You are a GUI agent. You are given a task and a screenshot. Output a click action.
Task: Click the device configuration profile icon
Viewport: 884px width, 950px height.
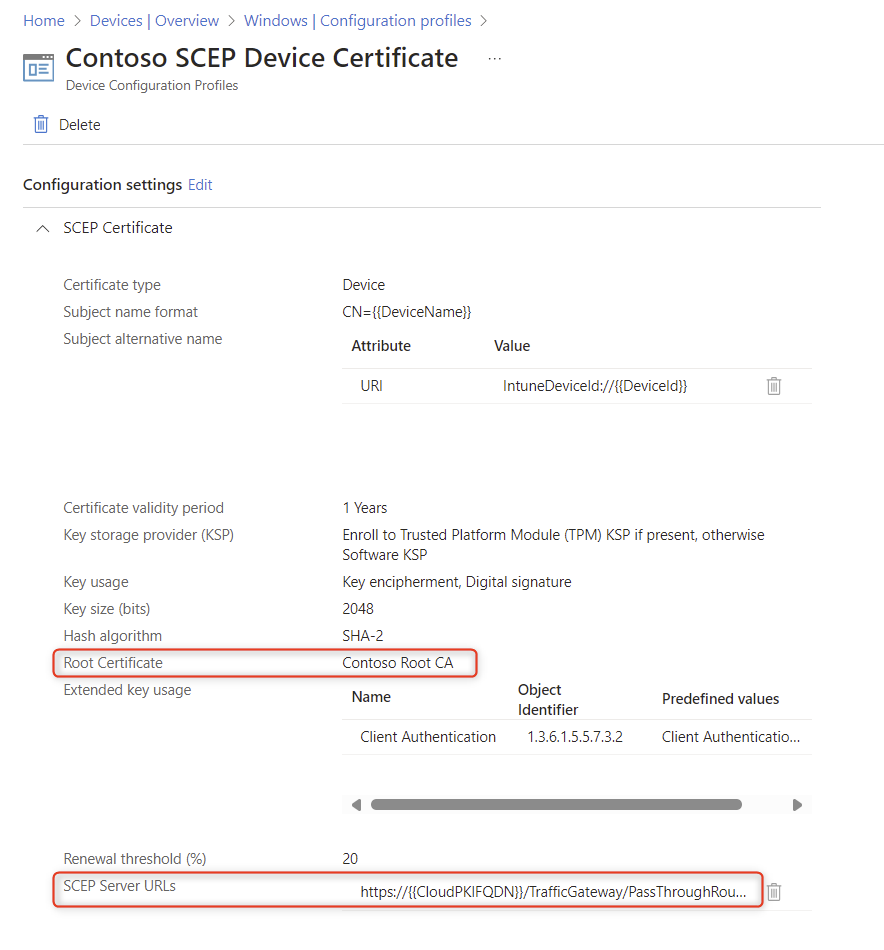(x=39, y=67)
